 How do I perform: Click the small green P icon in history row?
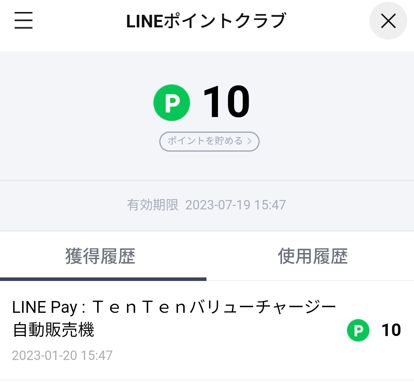click(x=358, y=330)
